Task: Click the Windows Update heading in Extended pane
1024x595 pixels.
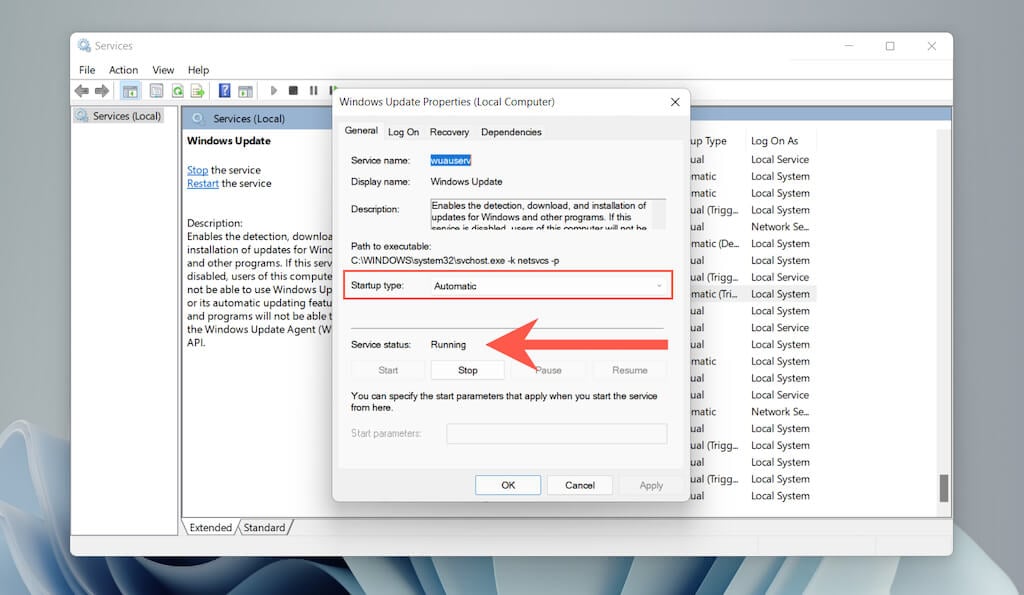Action: (229, 140)
